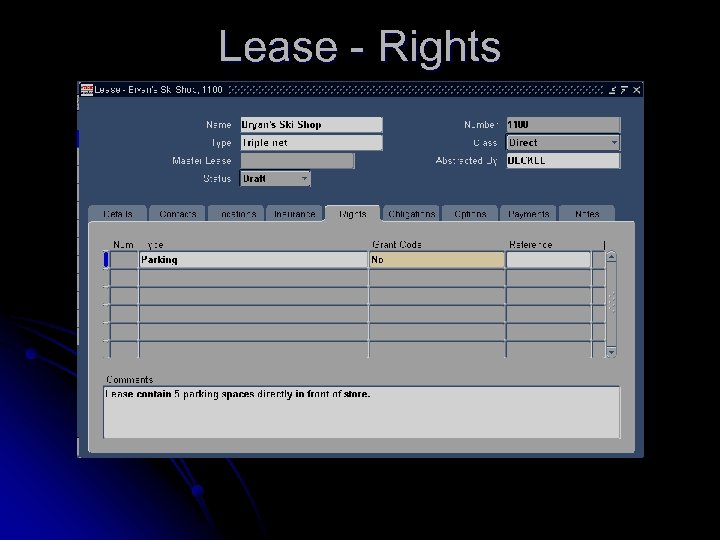Close the Lease window
This screenshot has height=540, width=720.
(x=636, y=90)
